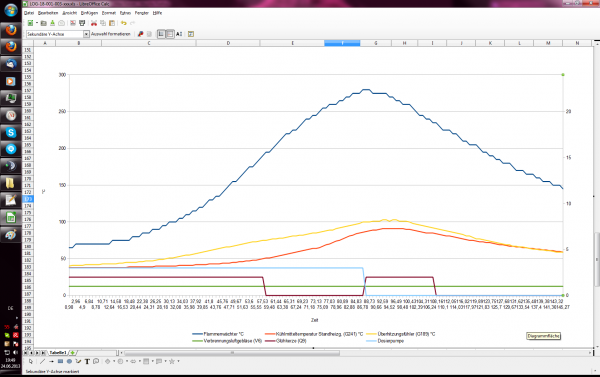Expand the stars shapes dropdown arrow
The height and width of the screenshot is (377, 600).
[x=178, y=361]
